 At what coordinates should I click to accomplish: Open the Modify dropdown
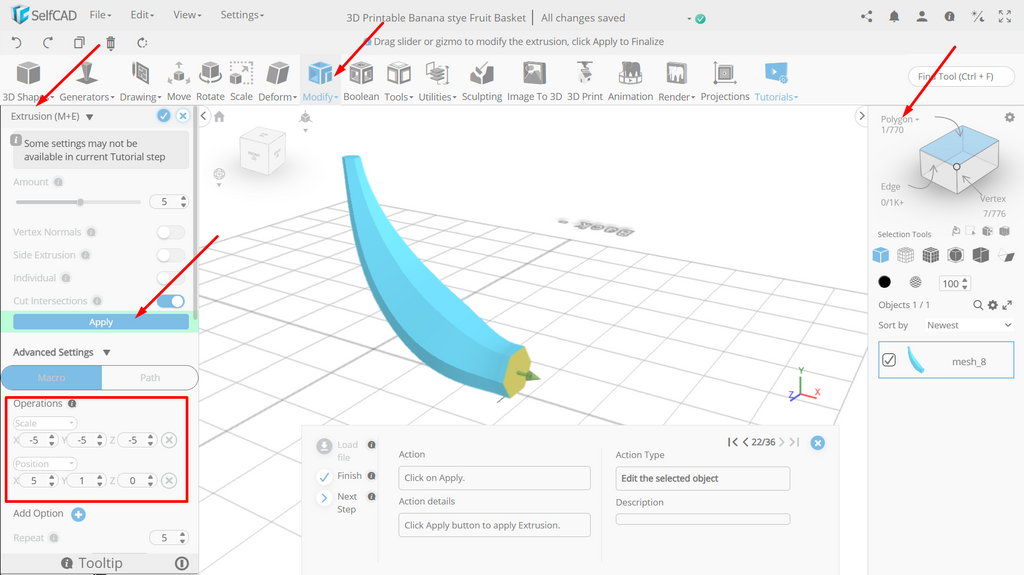320,81
